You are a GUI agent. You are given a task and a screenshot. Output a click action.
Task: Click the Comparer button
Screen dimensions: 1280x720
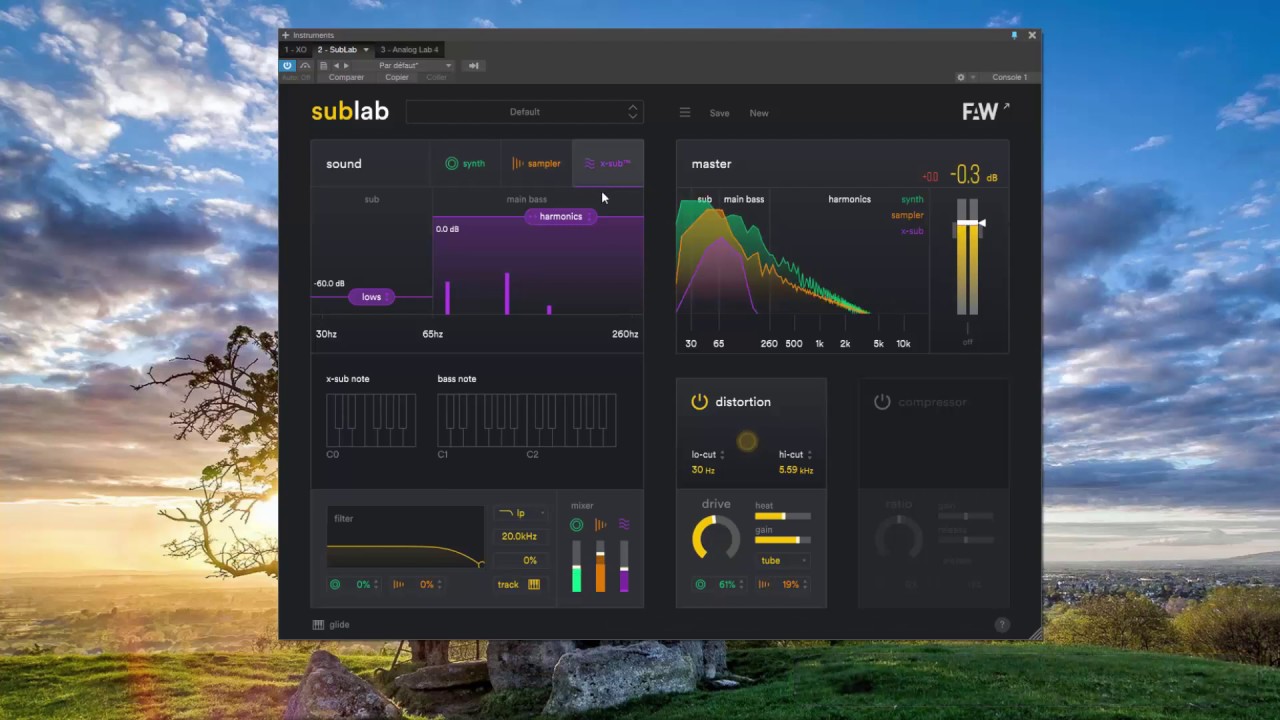coord(346,77)
